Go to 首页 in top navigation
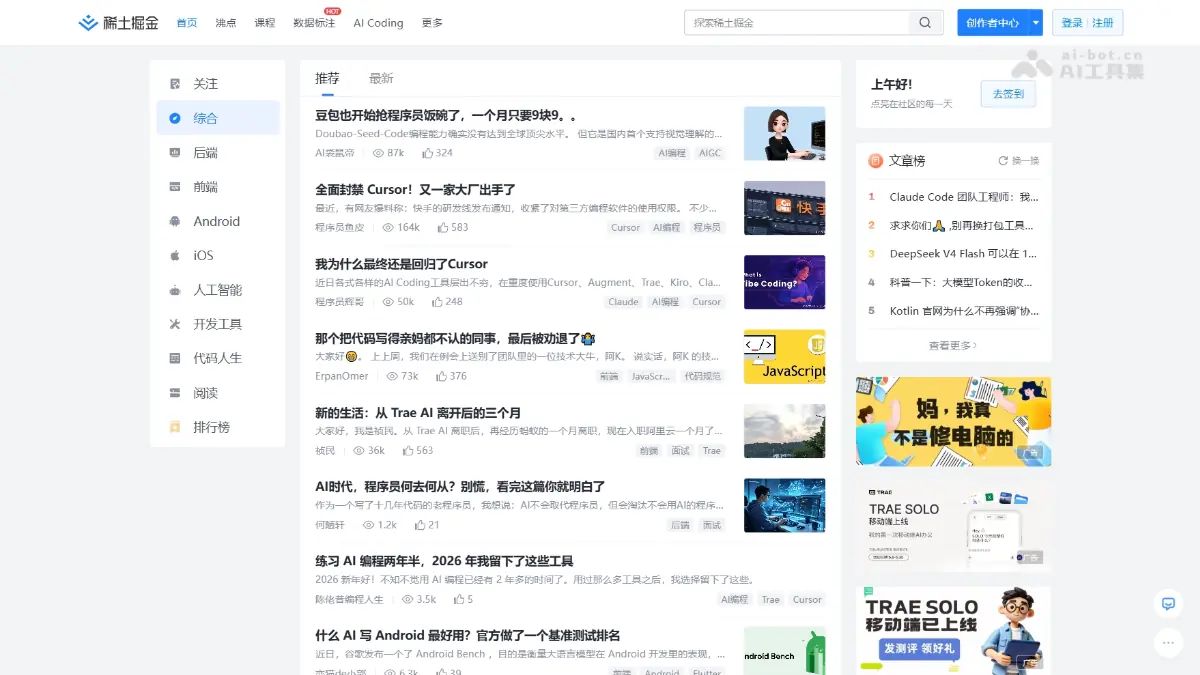This screenshot has height=675, width=1200. coord(187,23)
